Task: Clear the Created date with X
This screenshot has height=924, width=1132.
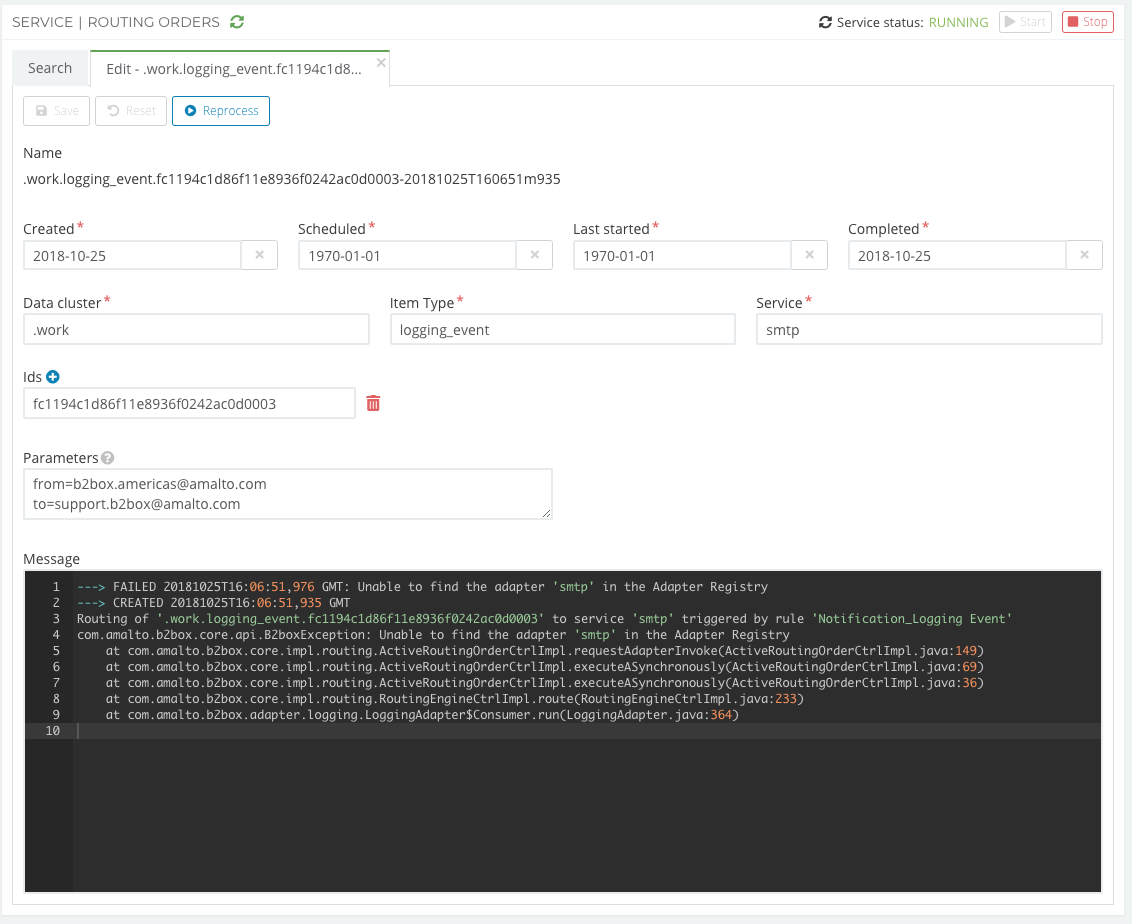Action: pyautogui.click(x=259, y=255)
